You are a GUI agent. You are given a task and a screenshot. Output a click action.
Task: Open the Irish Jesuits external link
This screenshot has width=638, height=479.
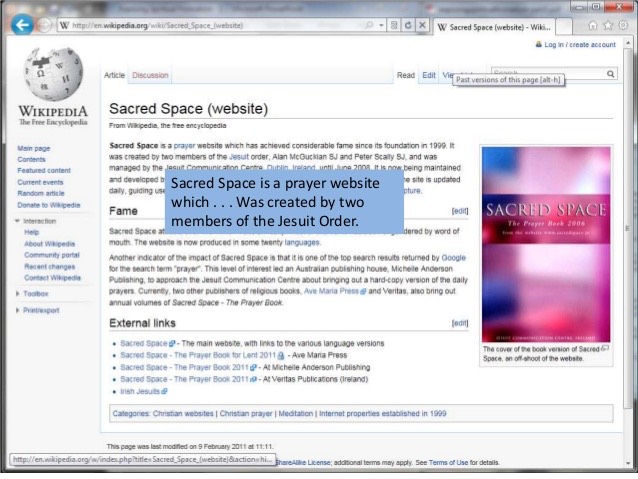[x=143, y=392]
